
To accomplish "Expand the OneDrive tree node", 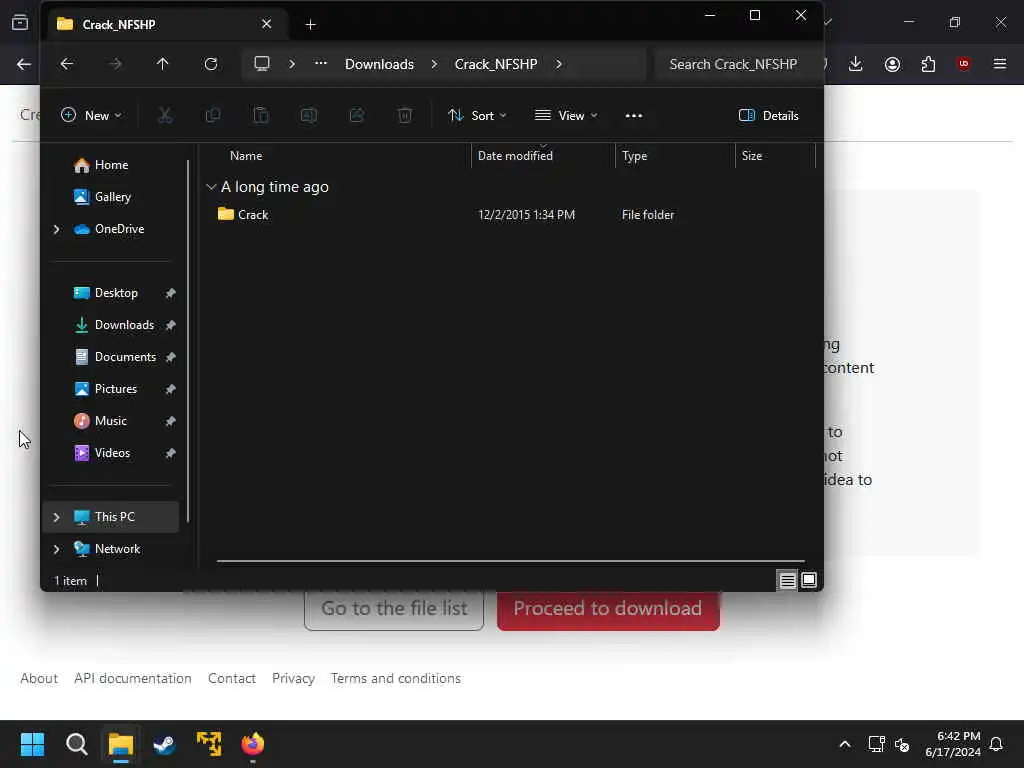I will (x=56, y=229).
